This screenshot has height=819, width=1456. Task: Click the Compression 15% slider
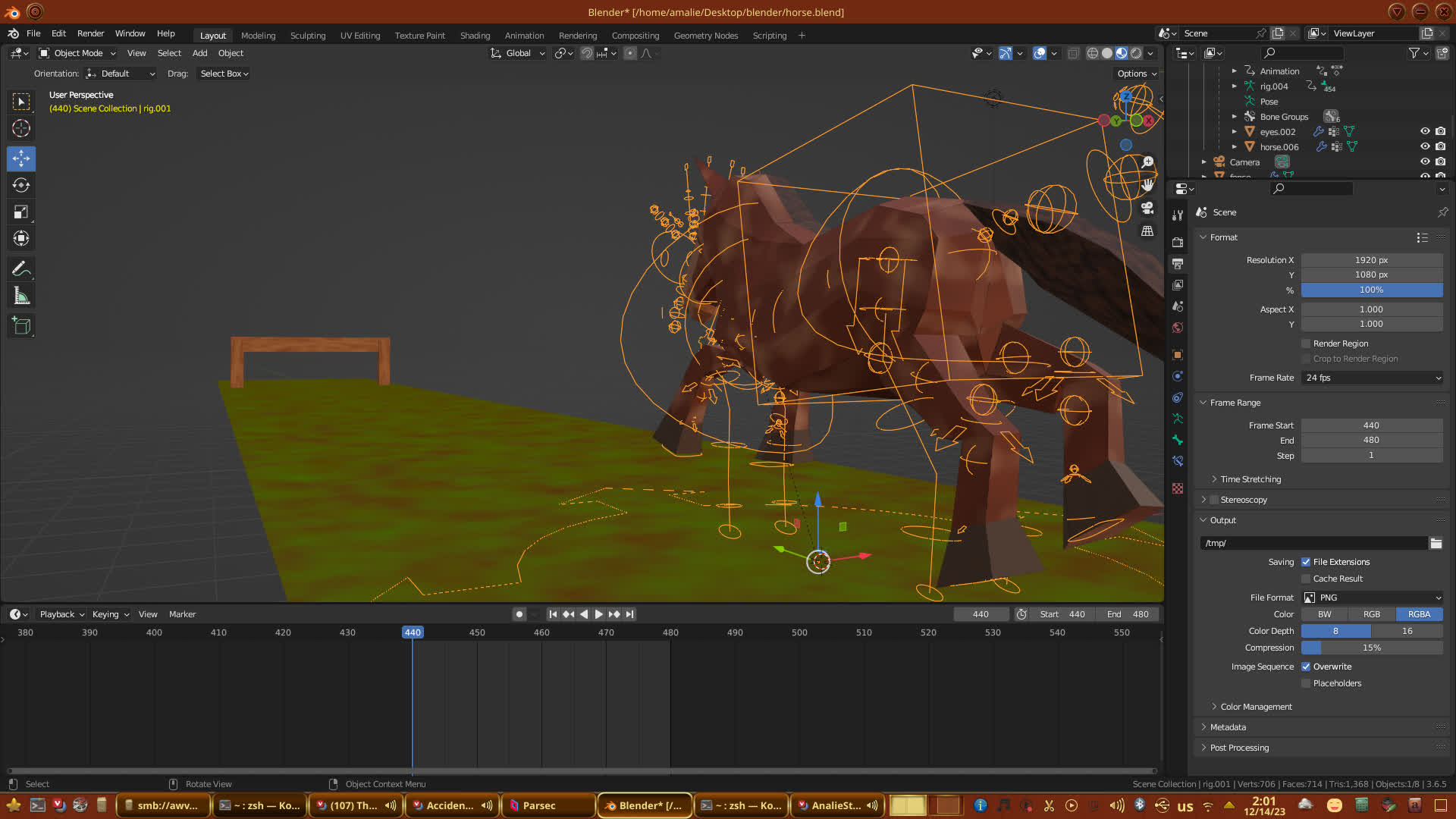tap(1371, 648)
